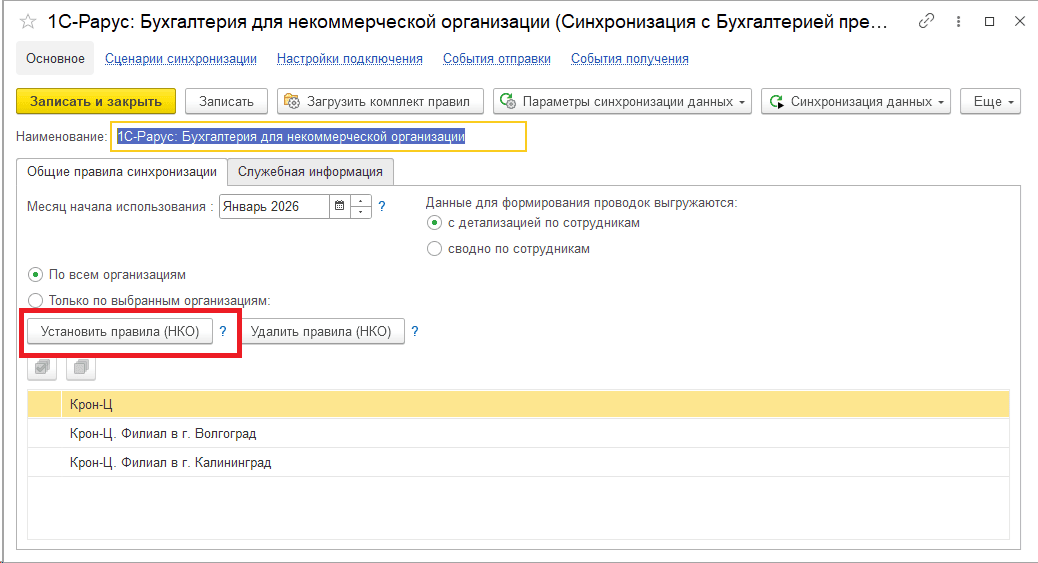Click Установить правила (НКО) button
1038x563 pixels.
click(x=120, y=331)
